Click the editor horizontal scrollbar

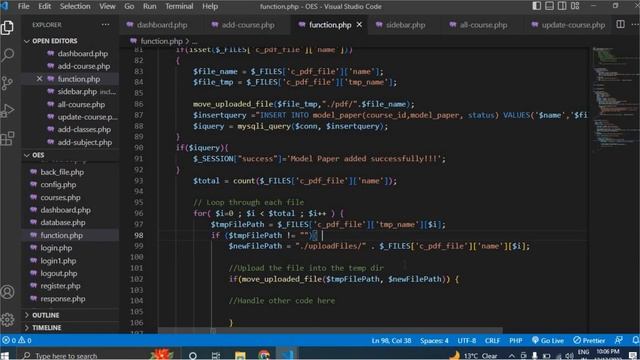click(330, 330)
